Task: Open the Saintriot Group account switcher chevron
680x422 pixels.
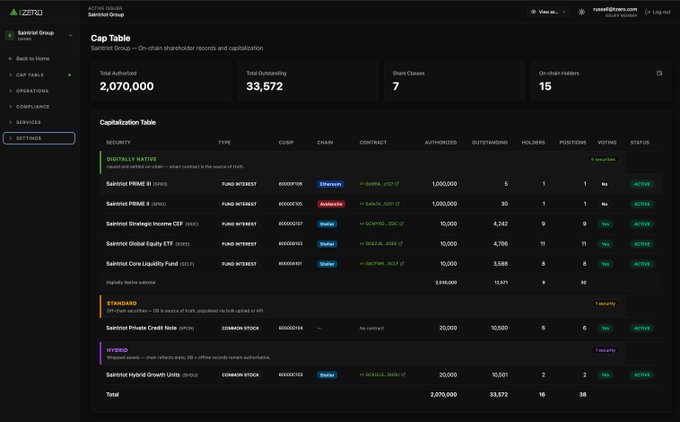Action: pyautogui.click(x=71, y=35)
